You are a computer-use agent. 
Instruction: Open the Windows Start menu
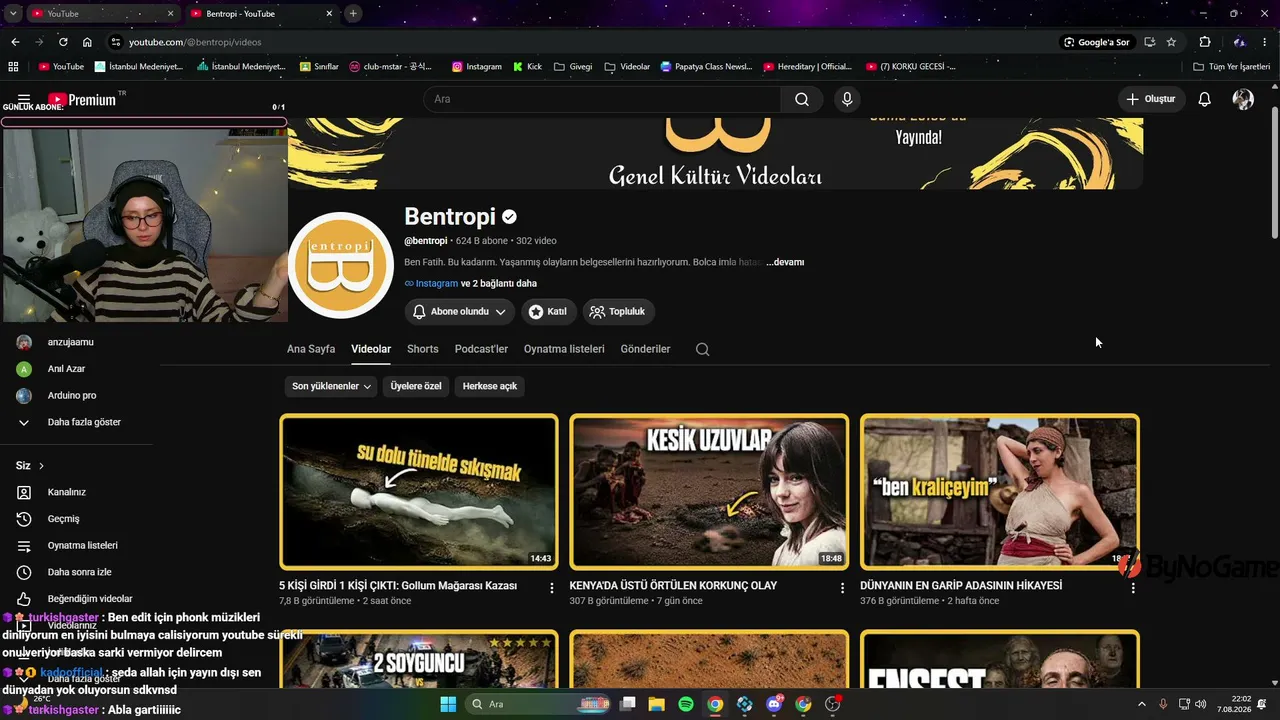coord(447,704)
